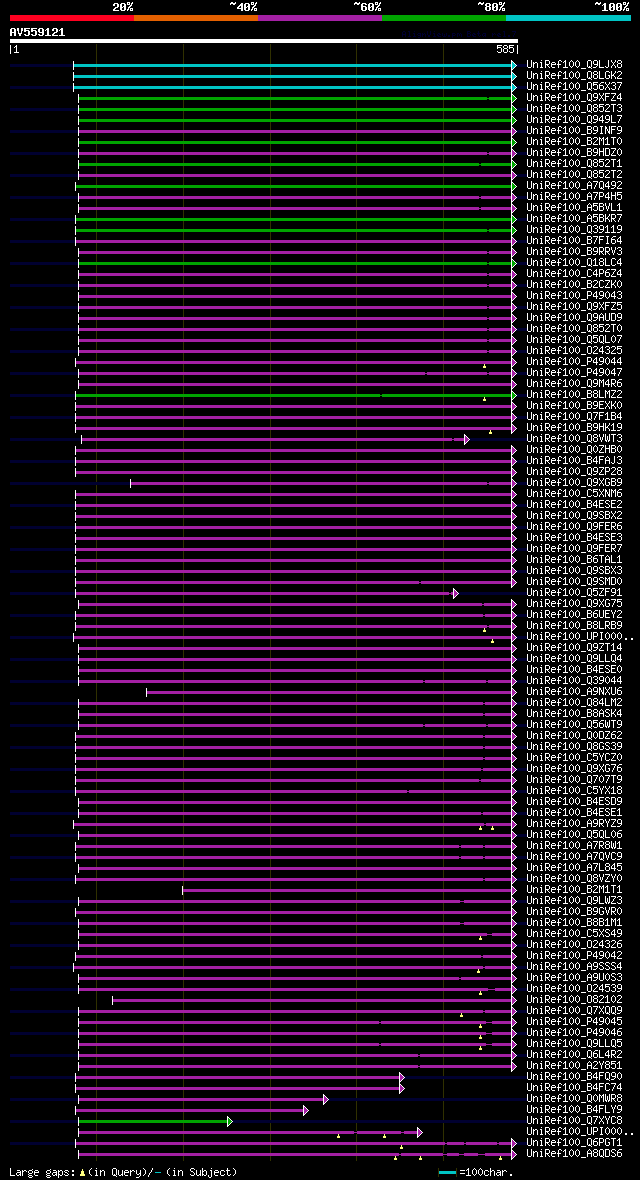Open hit UniRef100_Q6L4R2
This screenshot has height=1180, width=640.
[x=574, y=1055]
